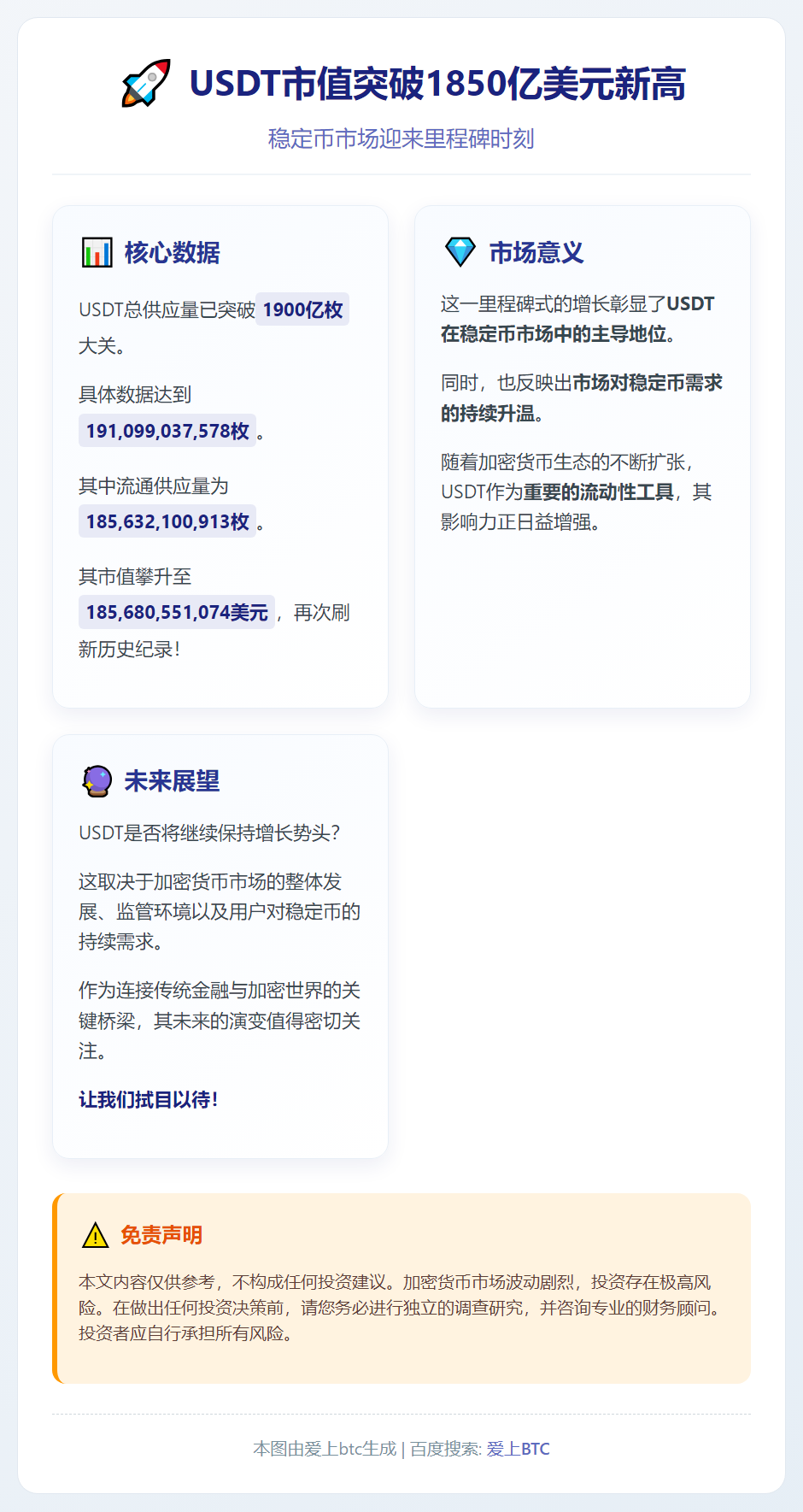This screenshot has width=803, height=1512.
Task: Click the warning triangle icon beside 免责声明
Action: pyautogui.click(x=95, y=1235)
